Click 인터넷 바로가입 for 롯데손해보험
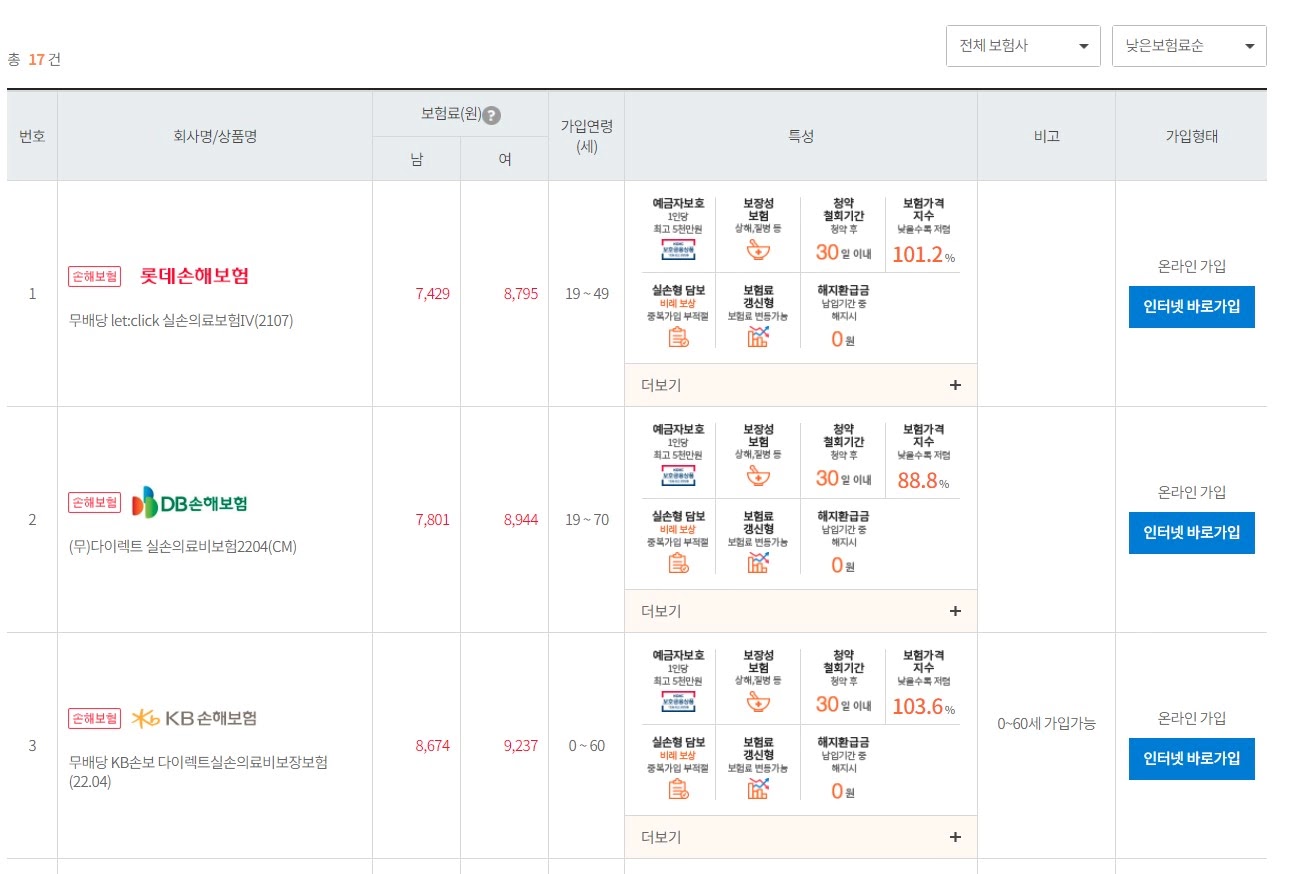 click(1191, 307)
